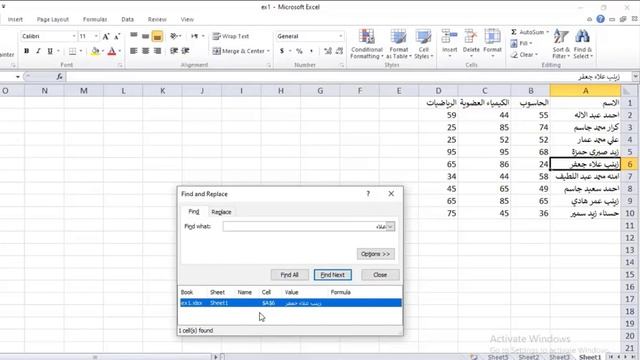640x360 pixels.
Task: Click the Borders icon
Action: 72,51
